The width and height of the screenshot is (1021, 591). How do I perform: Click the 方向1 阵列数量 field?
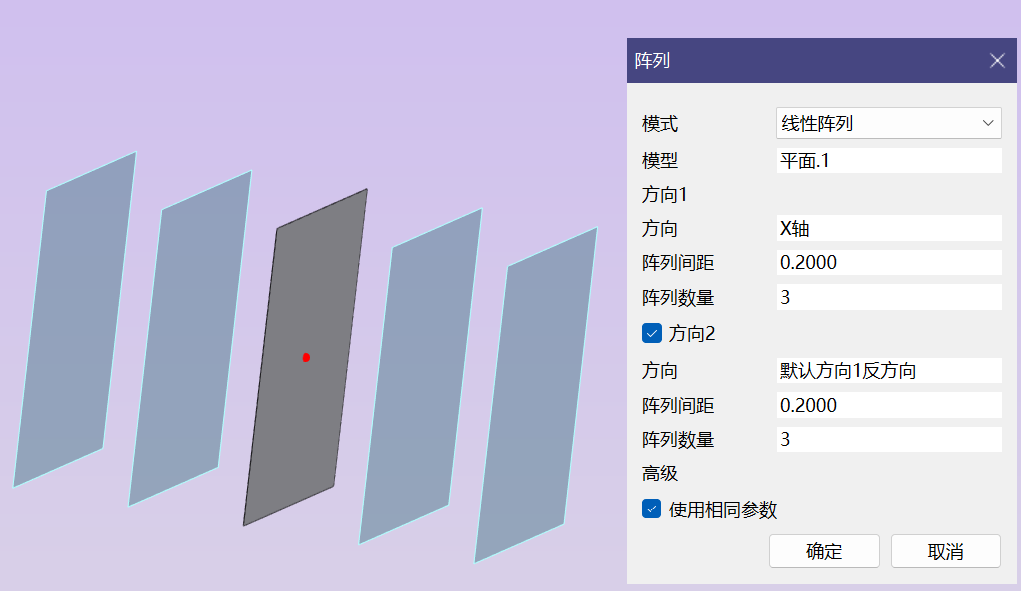[x=888, y=297]
